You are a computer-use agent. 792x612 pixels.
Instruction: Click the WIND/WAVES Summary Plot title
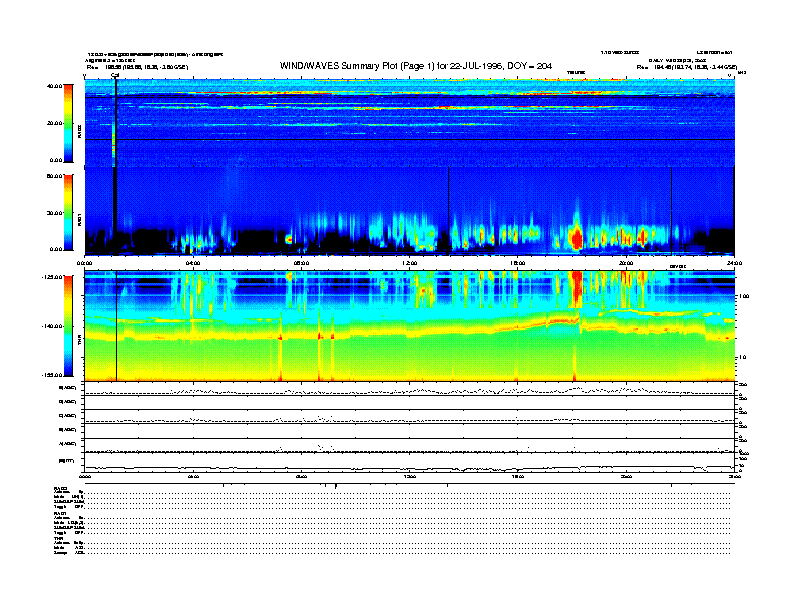tap(415, 66)
